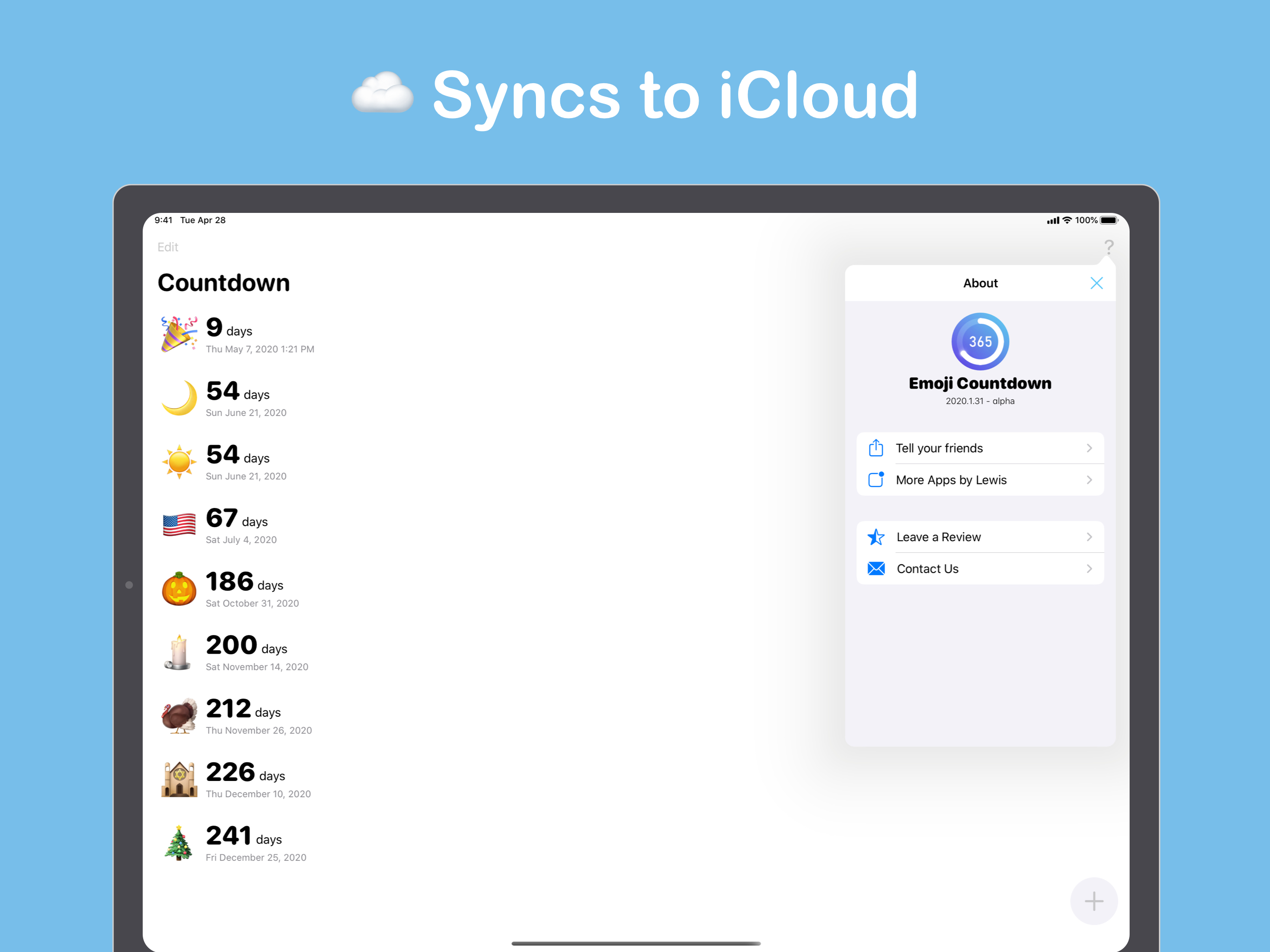Close the About popover with X
Image resolution: width=1270 pixels, height=952 pixels.
(1096, 283)
